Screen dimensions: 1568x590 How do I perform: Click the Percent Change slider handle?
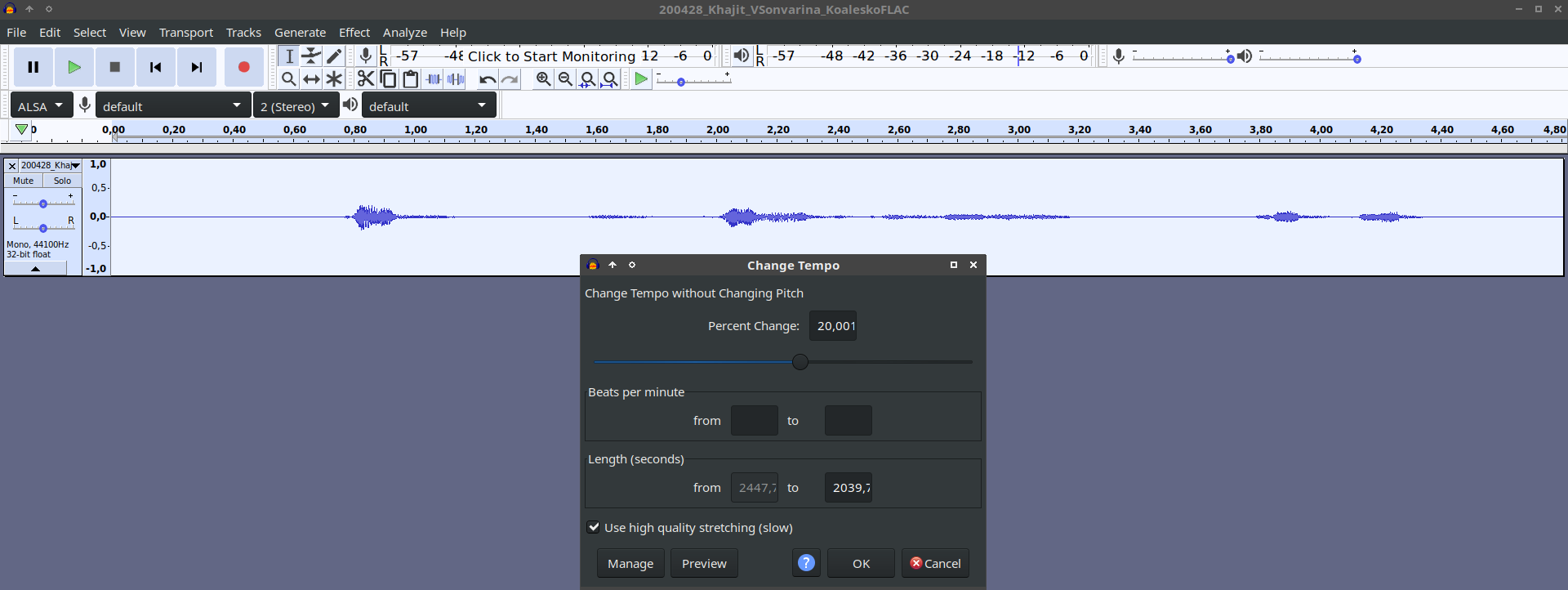click(x=800, y=362)
